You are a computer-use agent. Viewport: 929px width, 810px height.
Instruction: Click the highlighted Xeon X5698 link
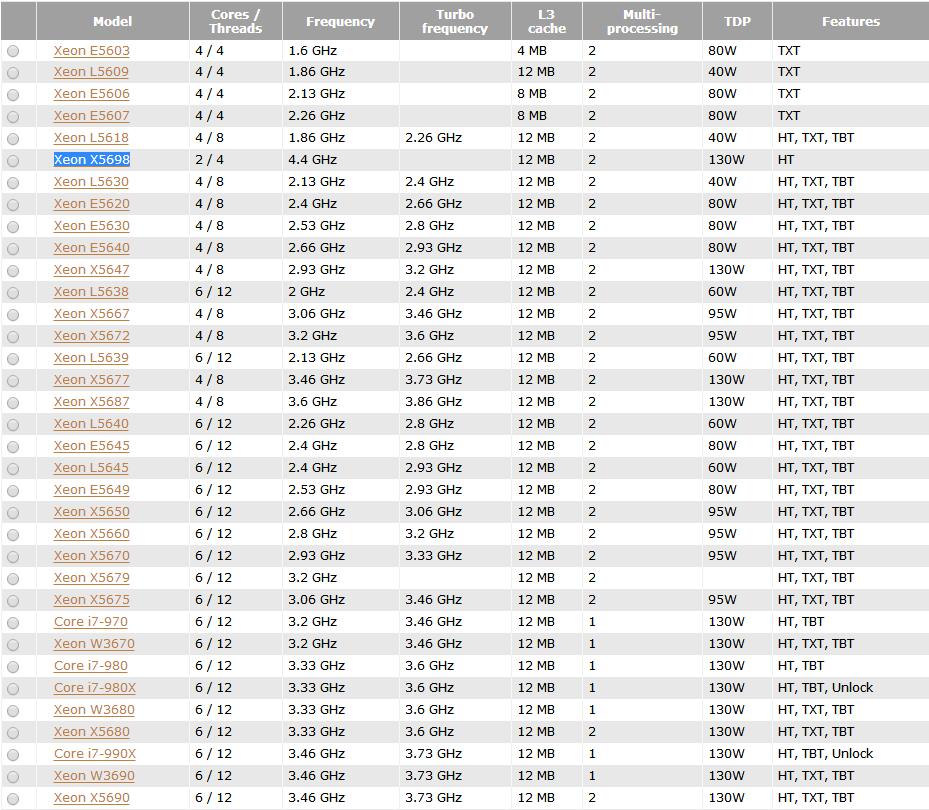tap(91, 159)
